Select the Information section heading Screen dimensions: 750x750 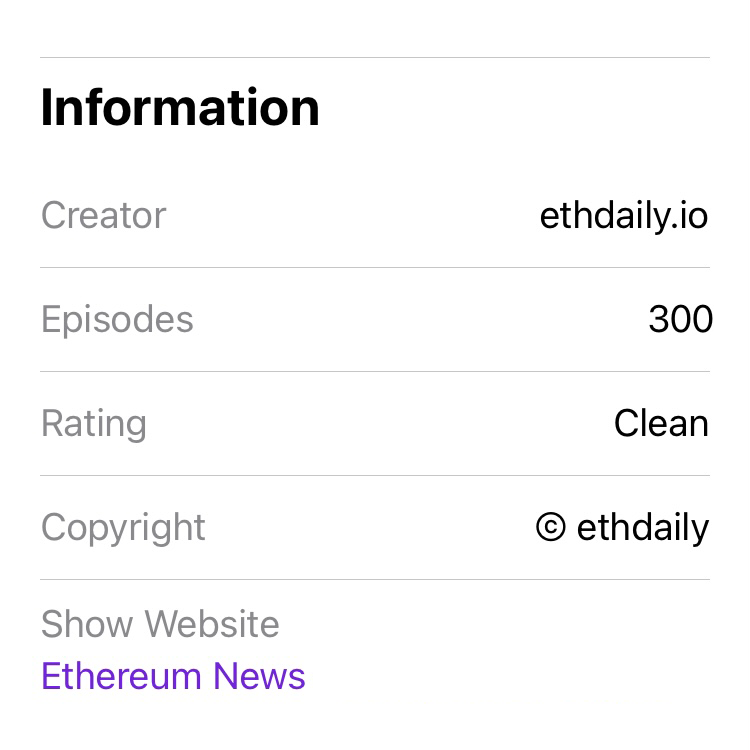click(x=180, y=108)
